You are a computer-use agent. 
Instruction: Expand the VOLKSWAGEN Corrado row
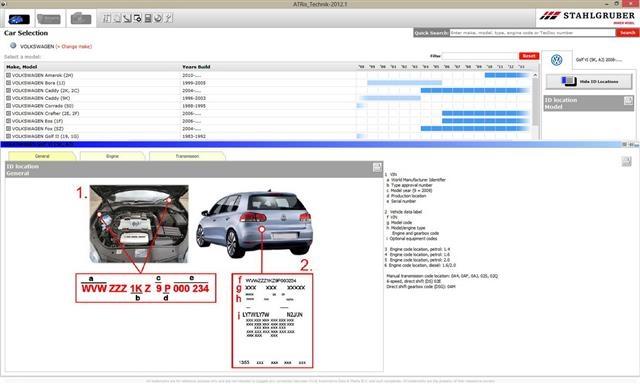pos(8,106)
